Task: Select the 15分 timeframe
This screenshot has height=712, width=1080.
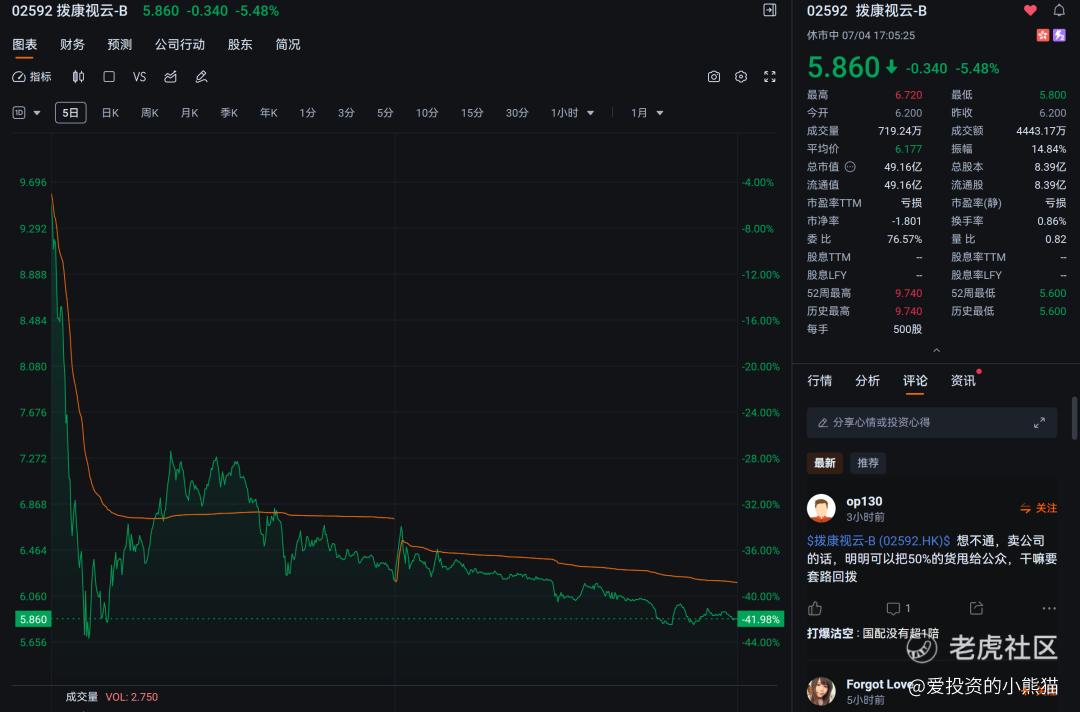Action: (x=472, y=113)
